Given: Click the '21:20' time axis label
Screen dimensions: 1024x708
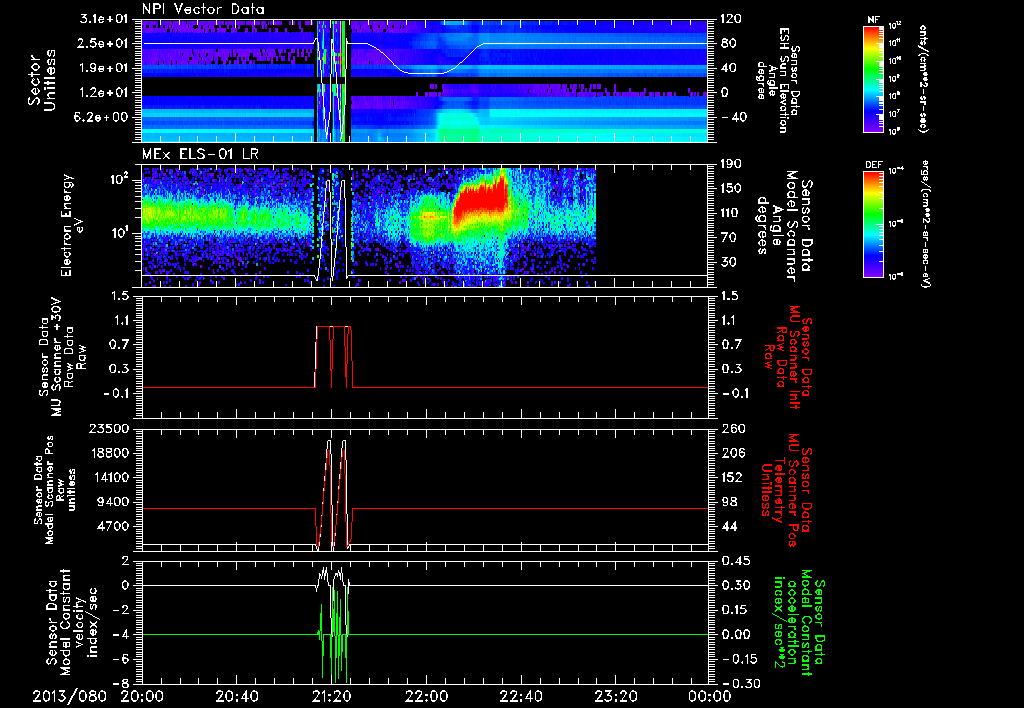Looking at the screenshot, I should coord(331,696).
